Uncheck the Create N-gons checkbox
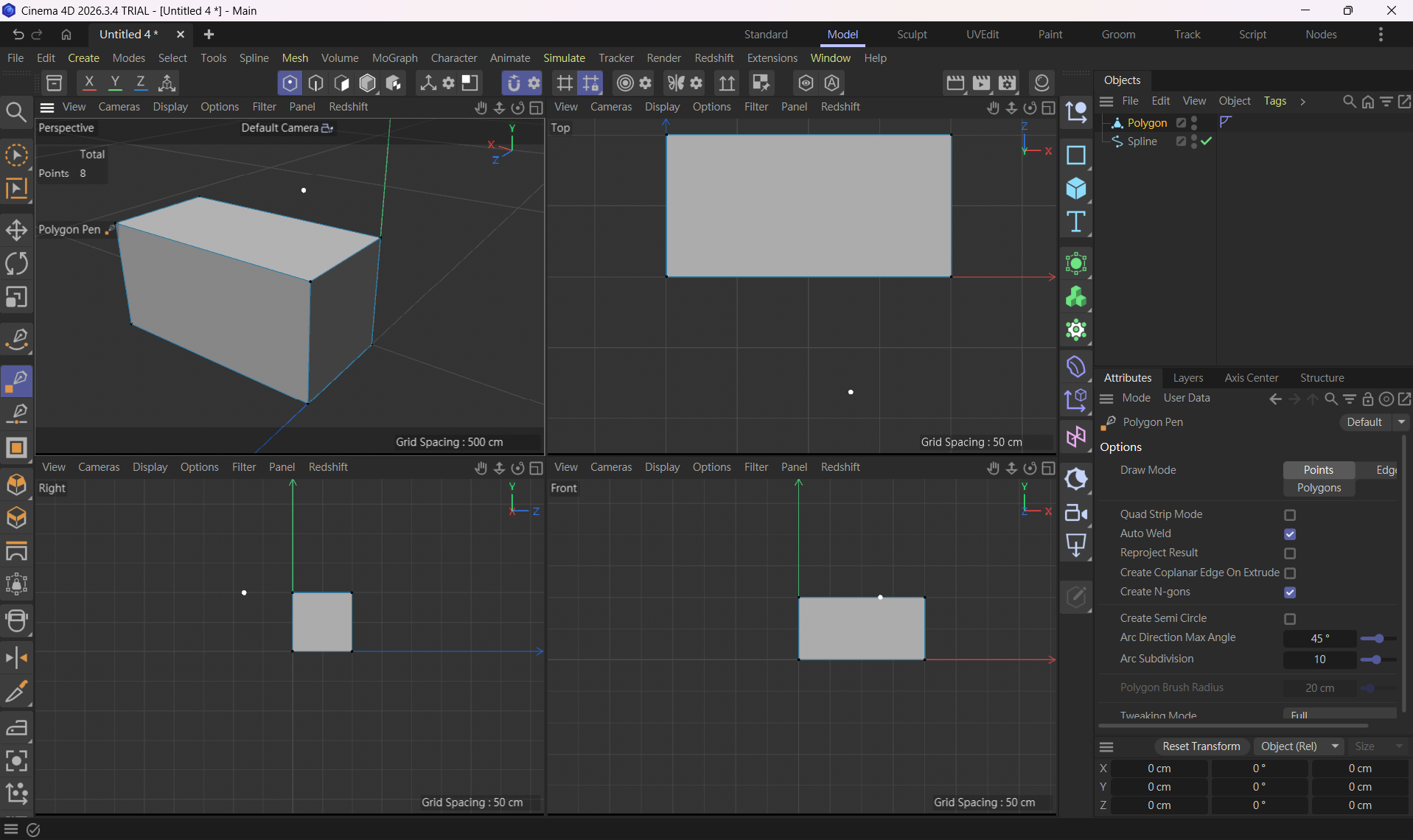This screenshot has height=840, width=1413. (1290, 592)
